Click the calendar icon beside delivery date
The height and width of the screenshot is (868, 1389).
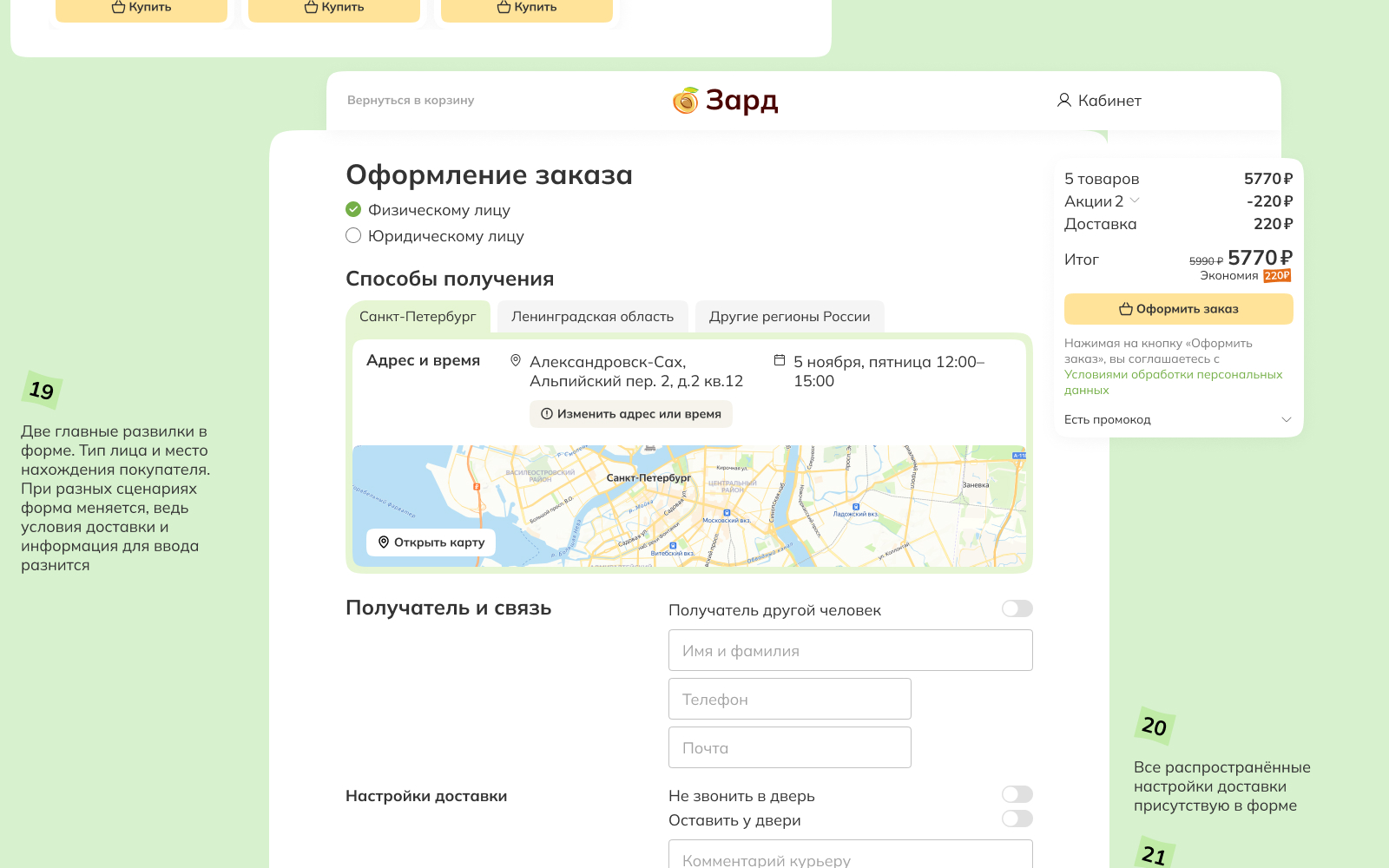(x=780, y=359)
